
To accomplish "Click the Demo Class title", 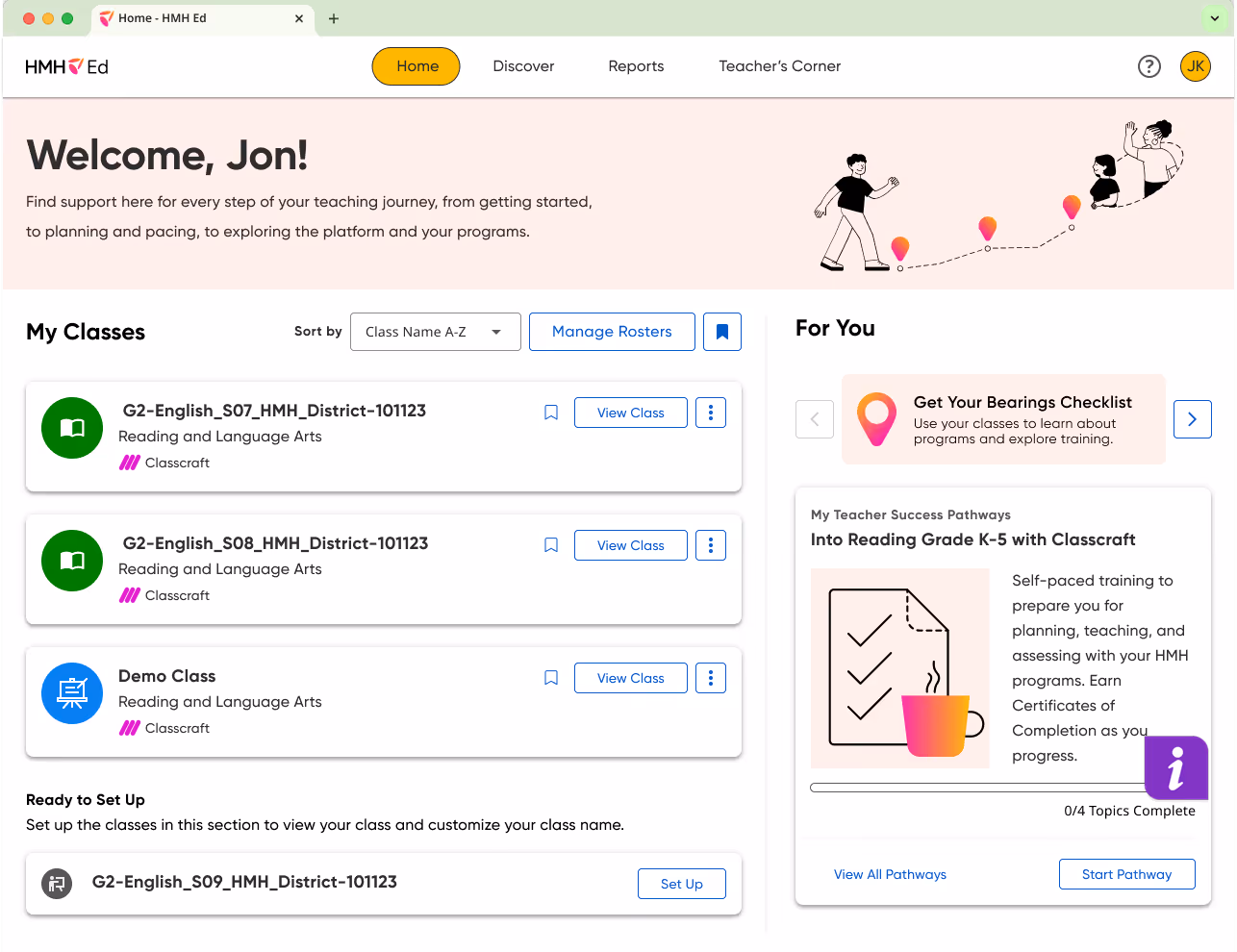I will (x=166, y=676).
